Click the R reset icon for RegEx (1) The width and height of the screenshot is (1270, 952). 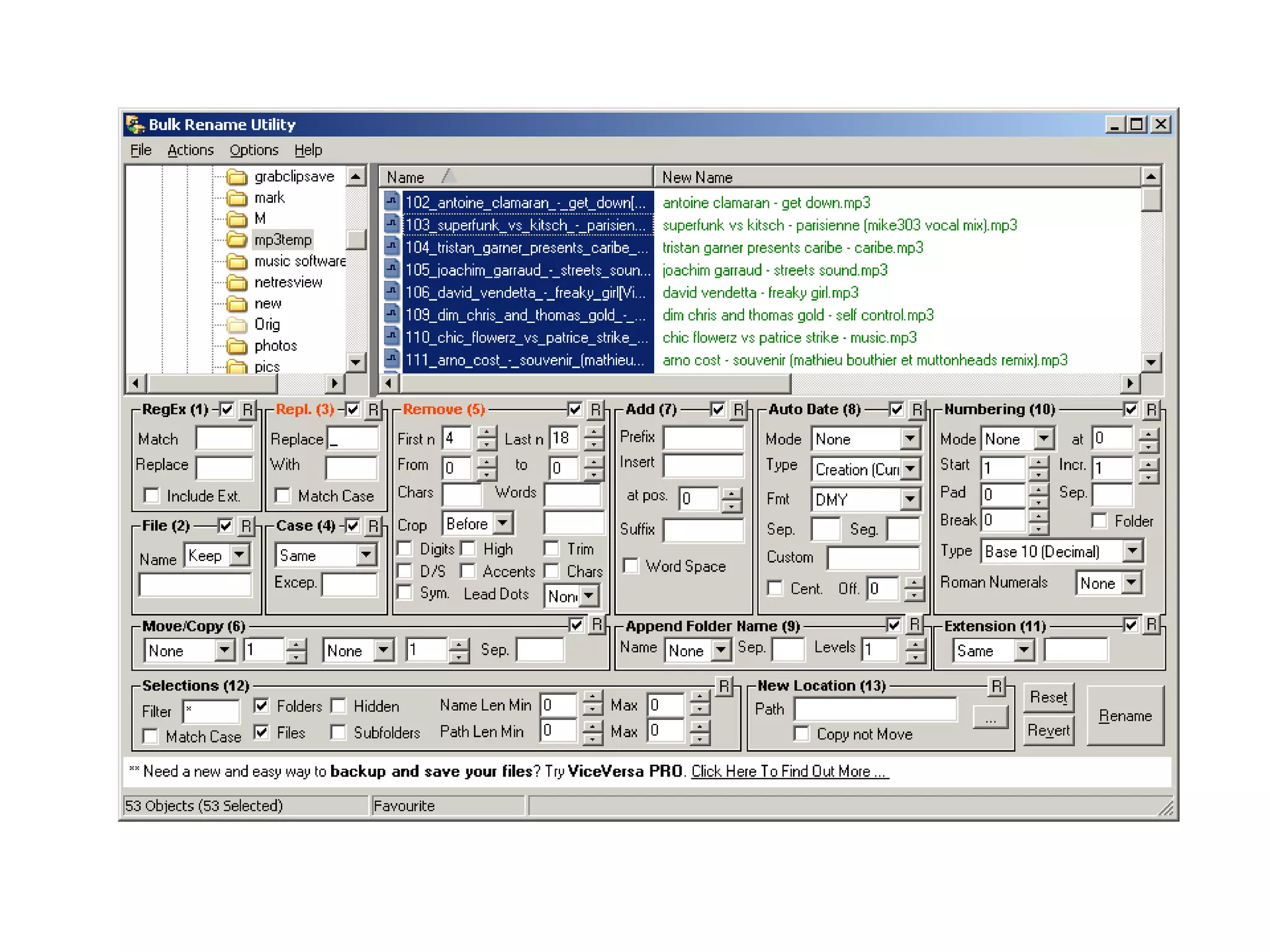click(247, 410)
